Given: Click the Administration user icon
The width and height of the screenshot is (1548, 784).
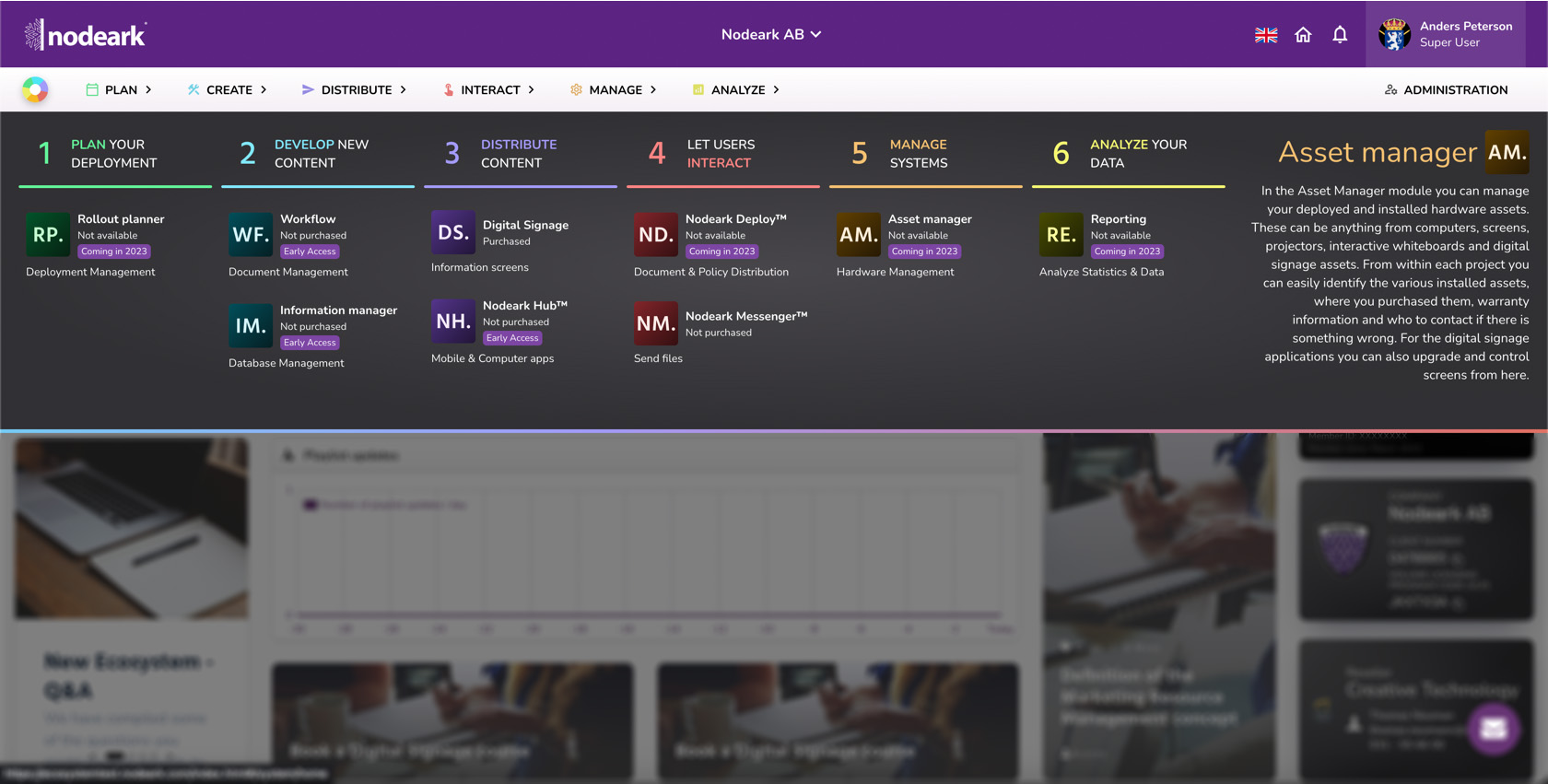Looking at the screenshot, I should pos(1391,89).
